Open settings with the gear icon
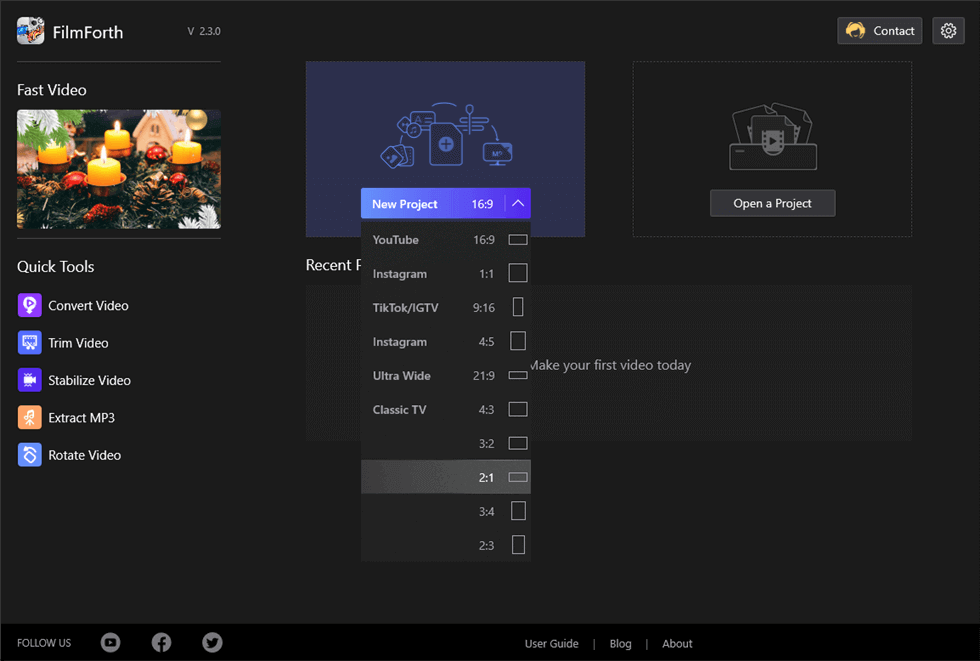Screen dimensions: 980x661 (948, 31)
